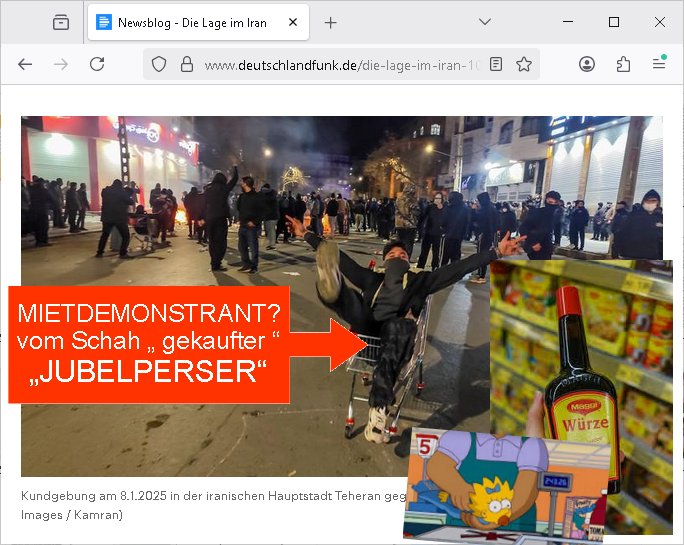Bookmark this page with the star icon
This screenshot has width=684, height=545.
[524, 64]
